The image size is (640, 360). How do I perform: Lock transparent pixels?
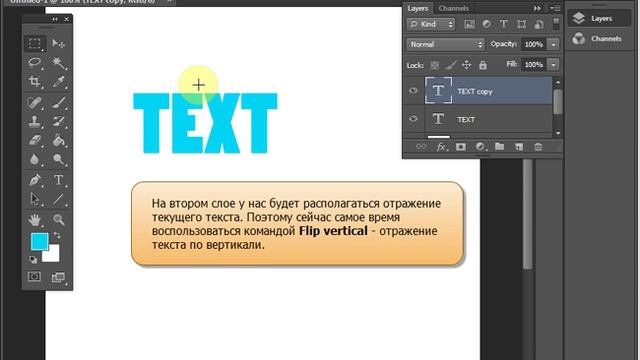tap(435, 65)
